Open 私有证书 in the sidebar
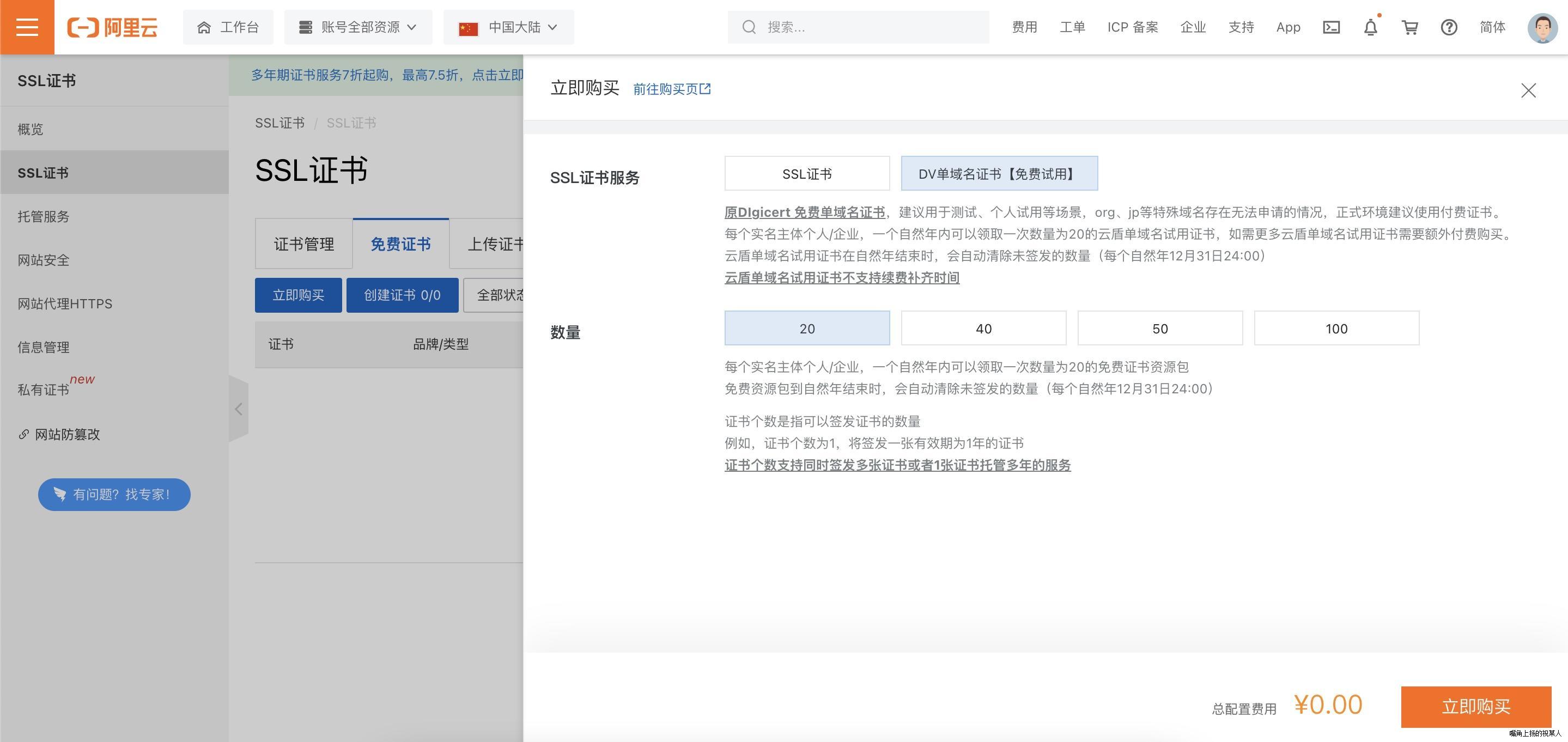Viewport: 1568px width, 742px height. 114,390
